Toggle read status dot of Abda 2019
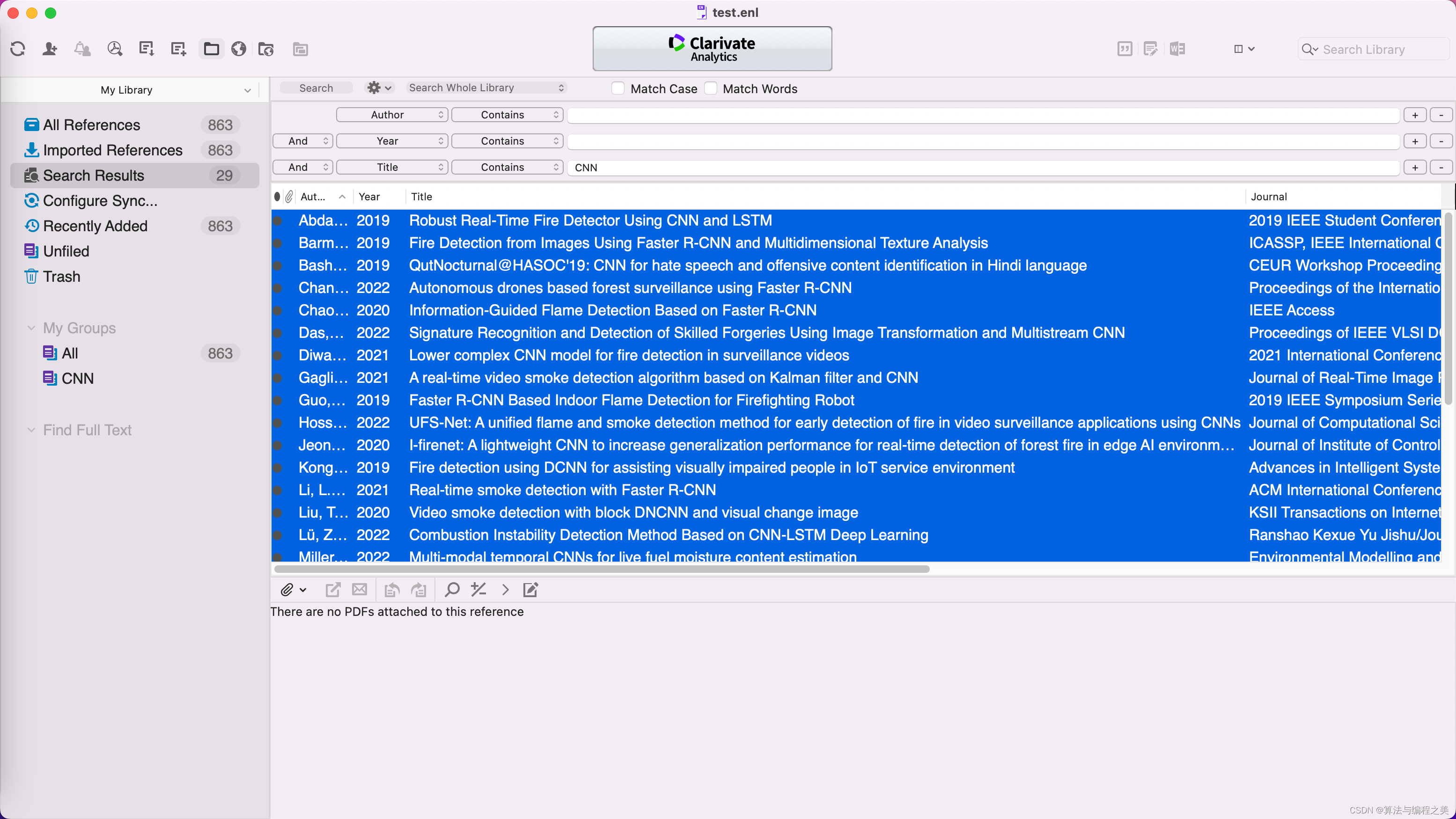The image size is (1456, 819). (278, 220)
